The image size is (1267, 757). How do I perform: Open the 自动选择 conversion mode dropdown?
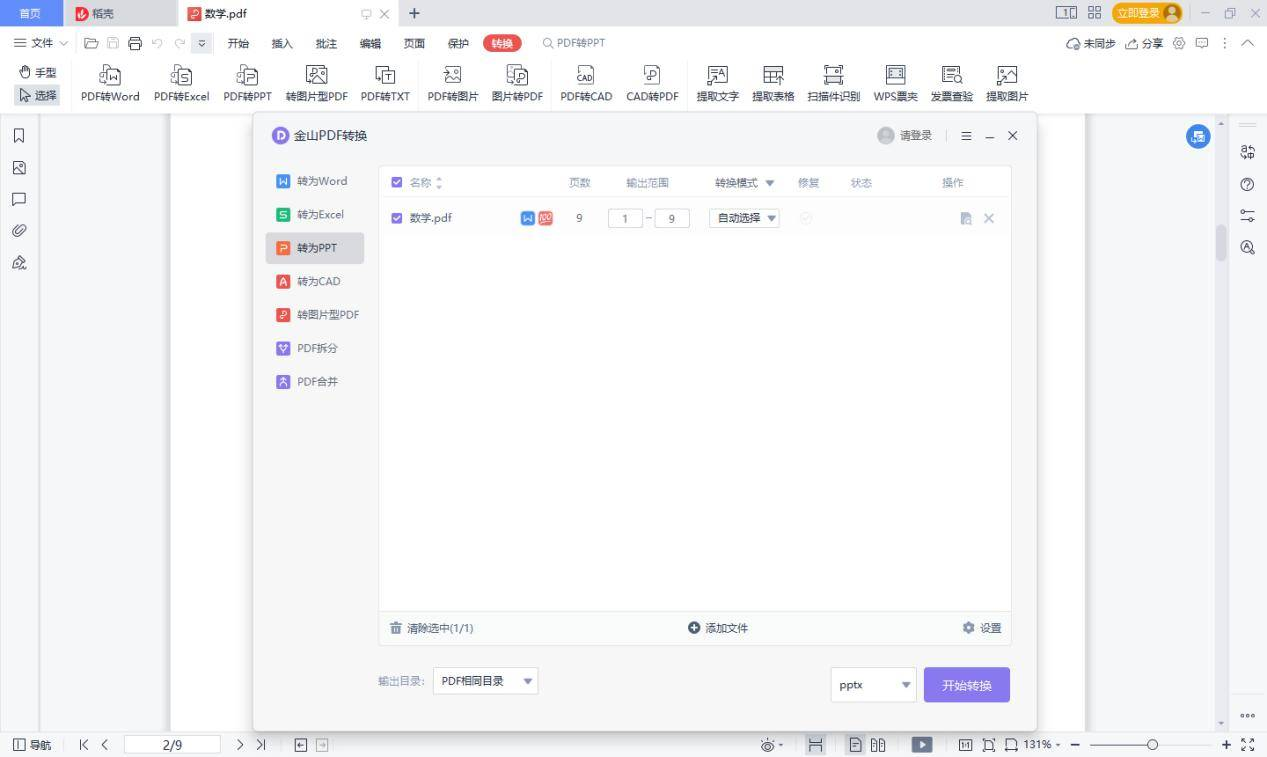(744, 217)
